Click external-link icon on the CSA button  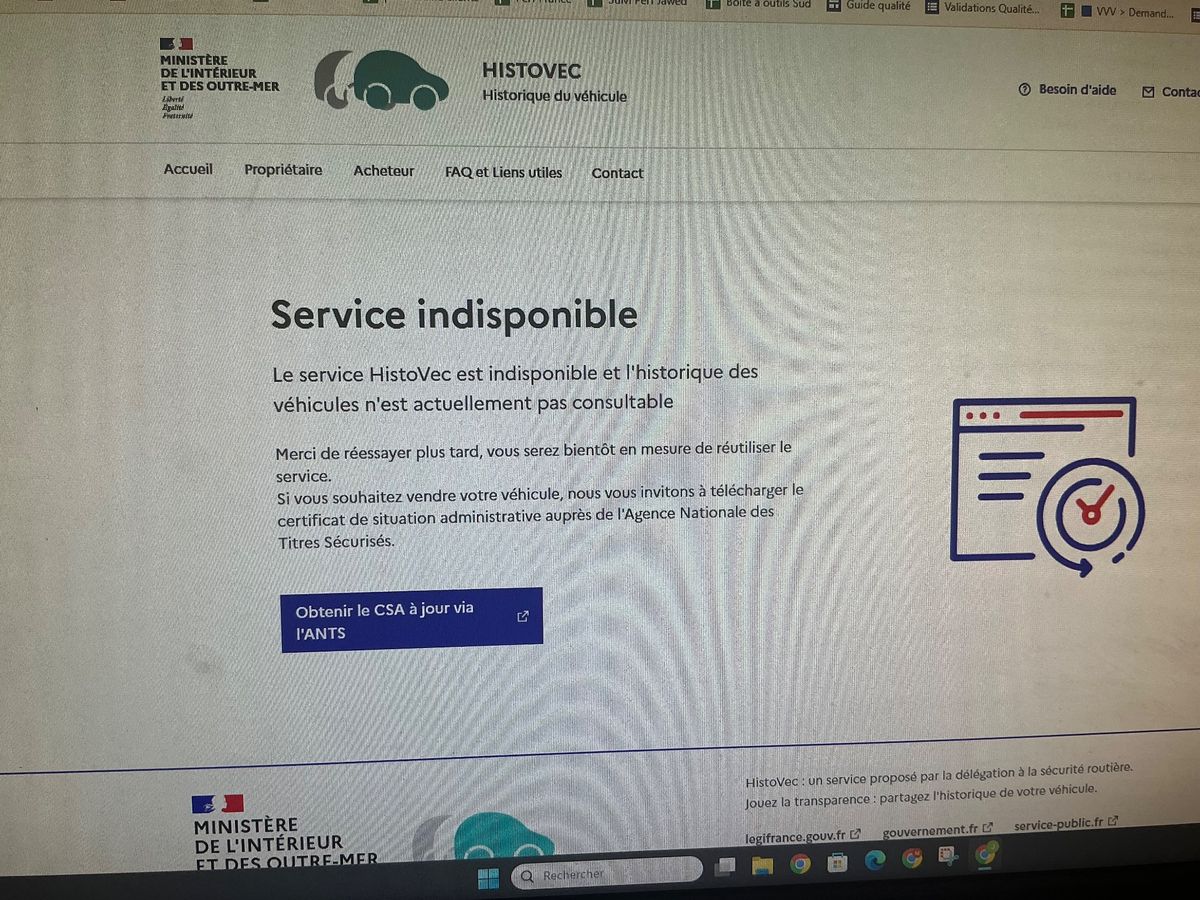click(522, 616)
